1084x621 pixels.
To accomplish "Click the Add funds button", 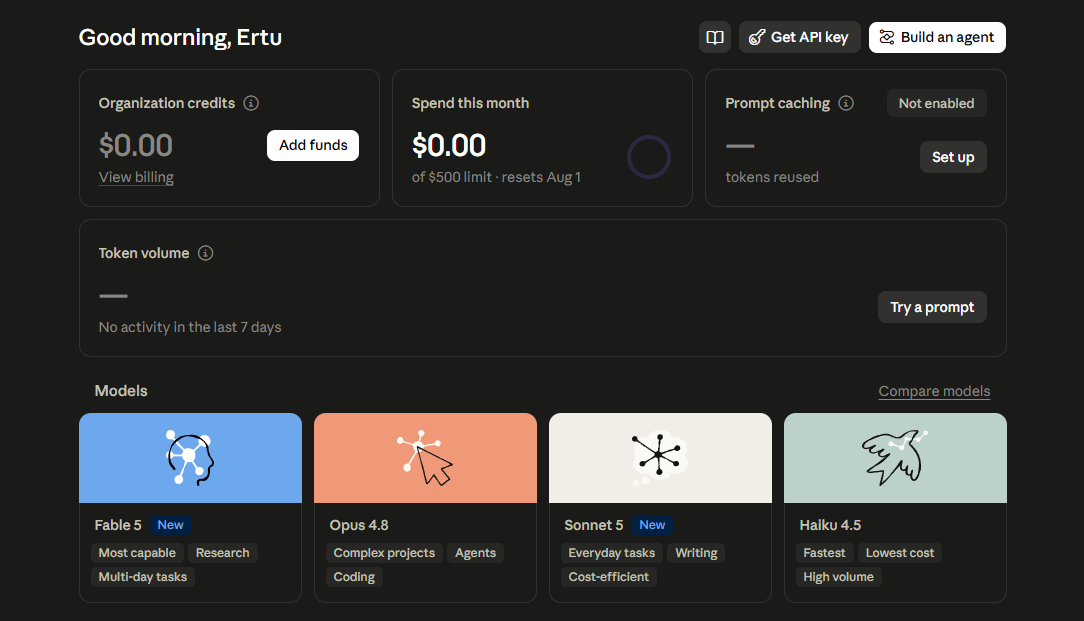I will point(312,145).
